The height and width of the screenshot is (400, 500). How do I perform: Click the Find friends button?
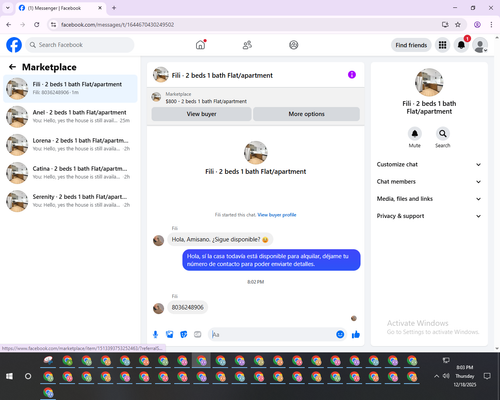click(411, 45)
